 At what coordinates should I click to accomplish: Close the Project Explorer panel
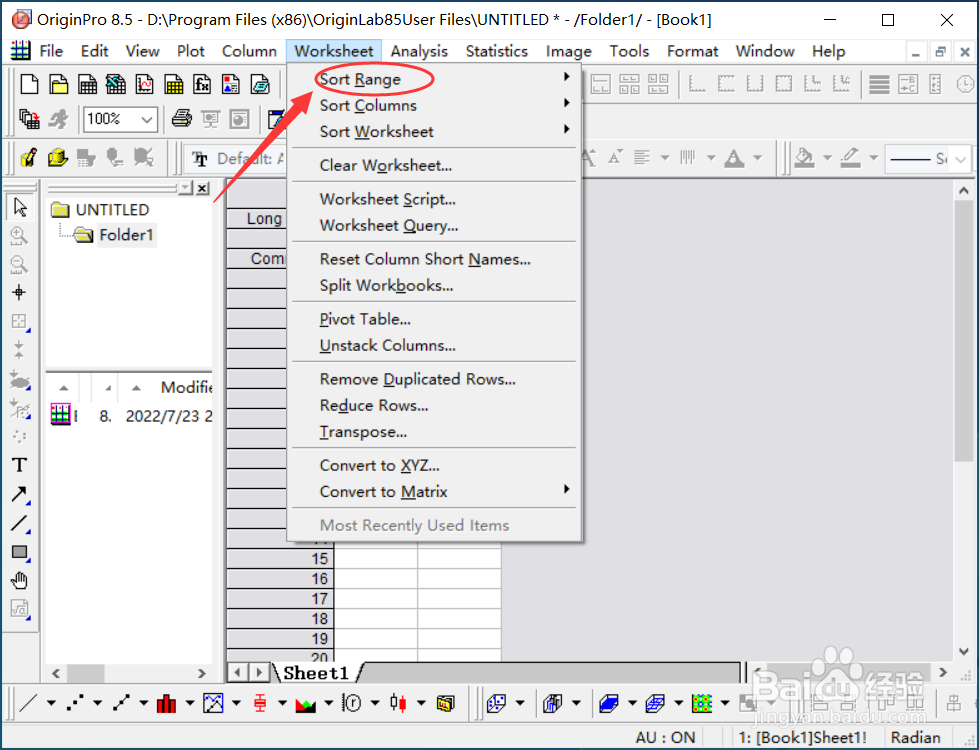202,188
